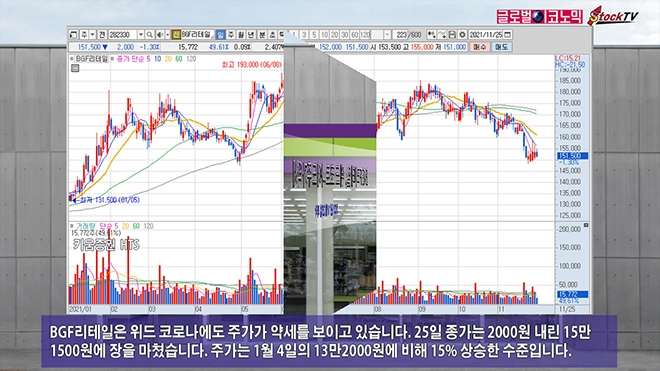Toggle the 거래량 volume indicator checkbox
This screenshot has height=371, width=660.
72,226
